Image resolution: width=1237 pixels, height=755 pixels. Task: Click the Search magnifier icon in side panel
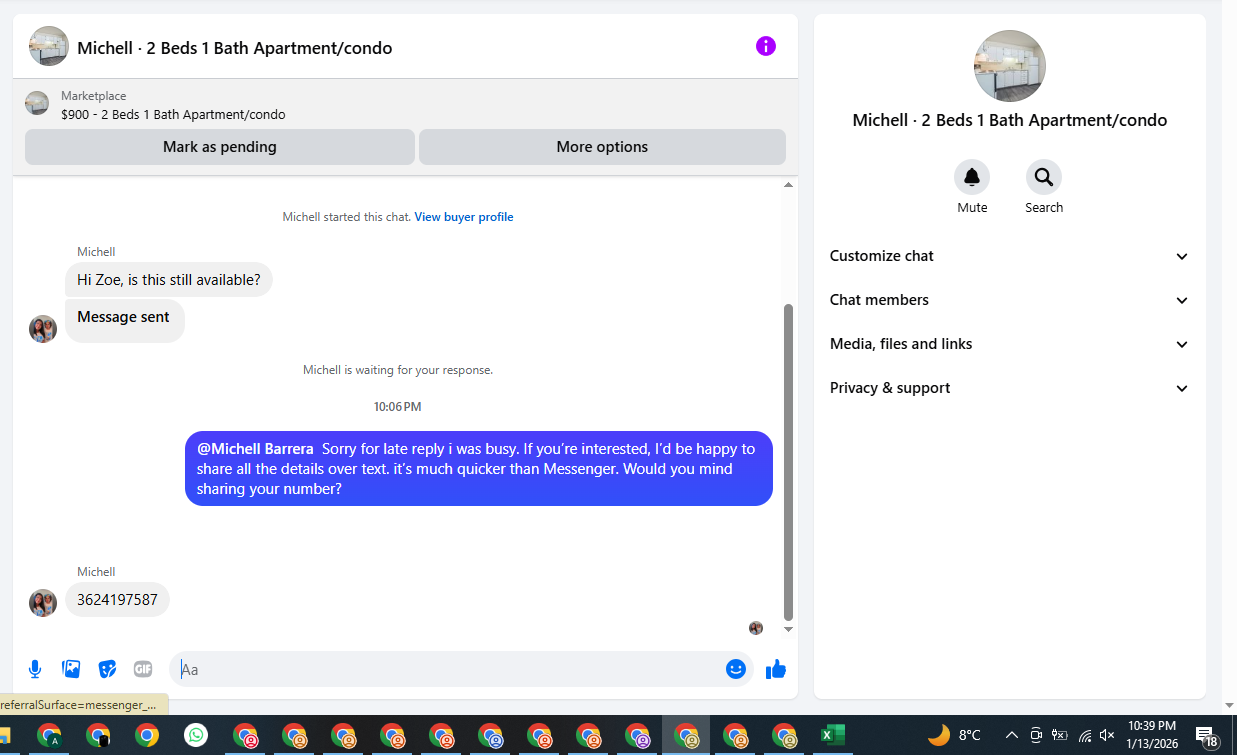pos(1044,177)
